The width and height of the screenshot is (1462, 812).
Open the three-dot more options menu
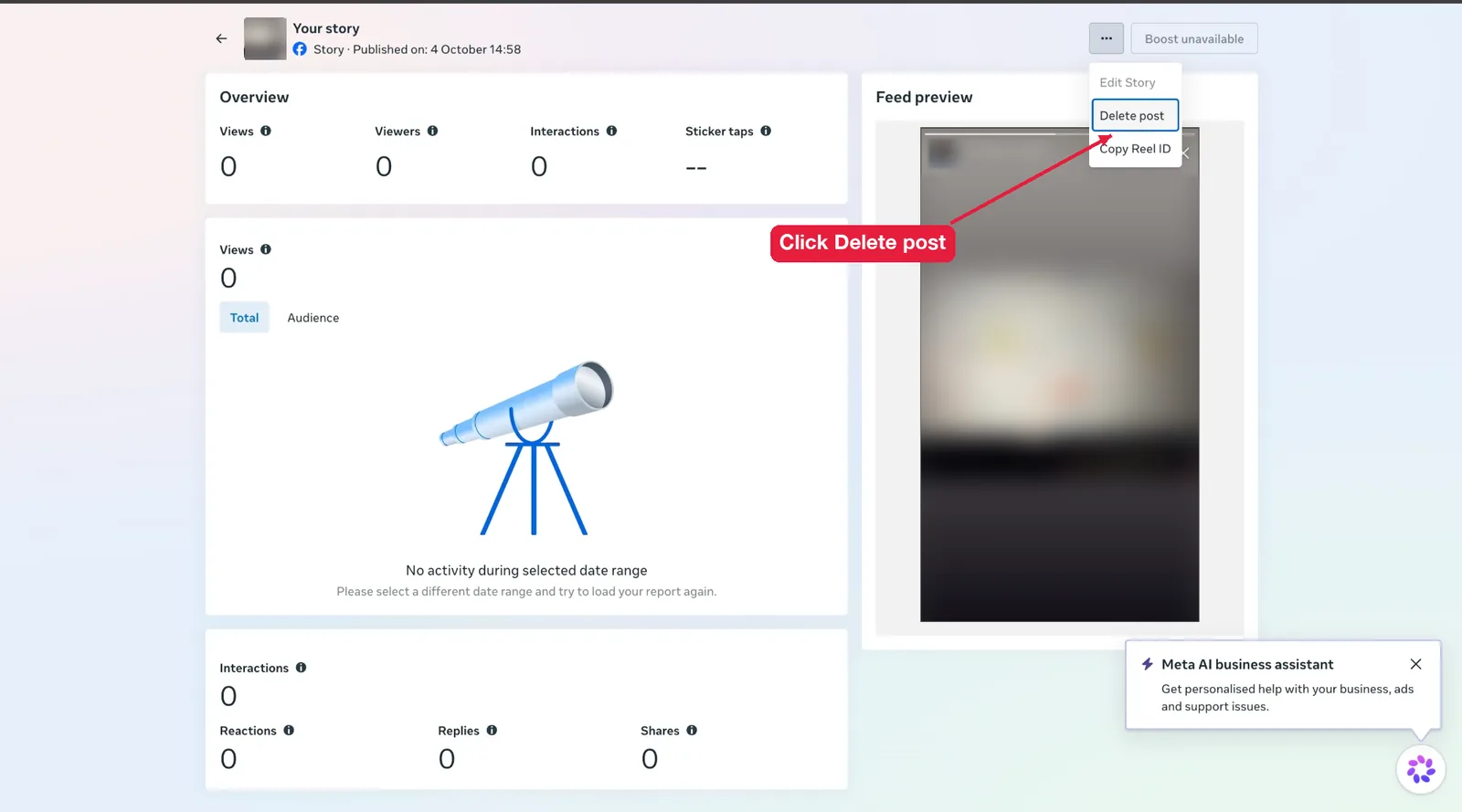coord(1106,38)
